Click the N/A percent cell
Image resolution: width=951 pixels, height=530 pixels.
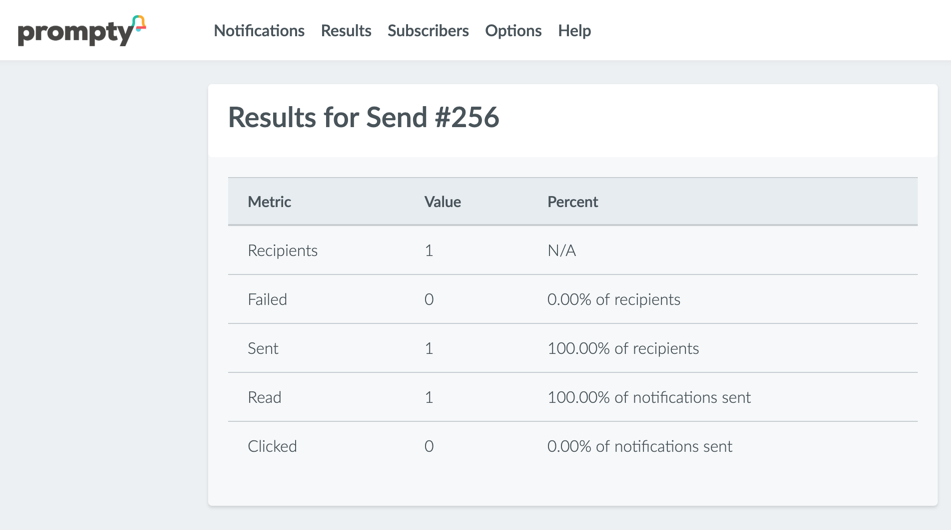(561, 251)
